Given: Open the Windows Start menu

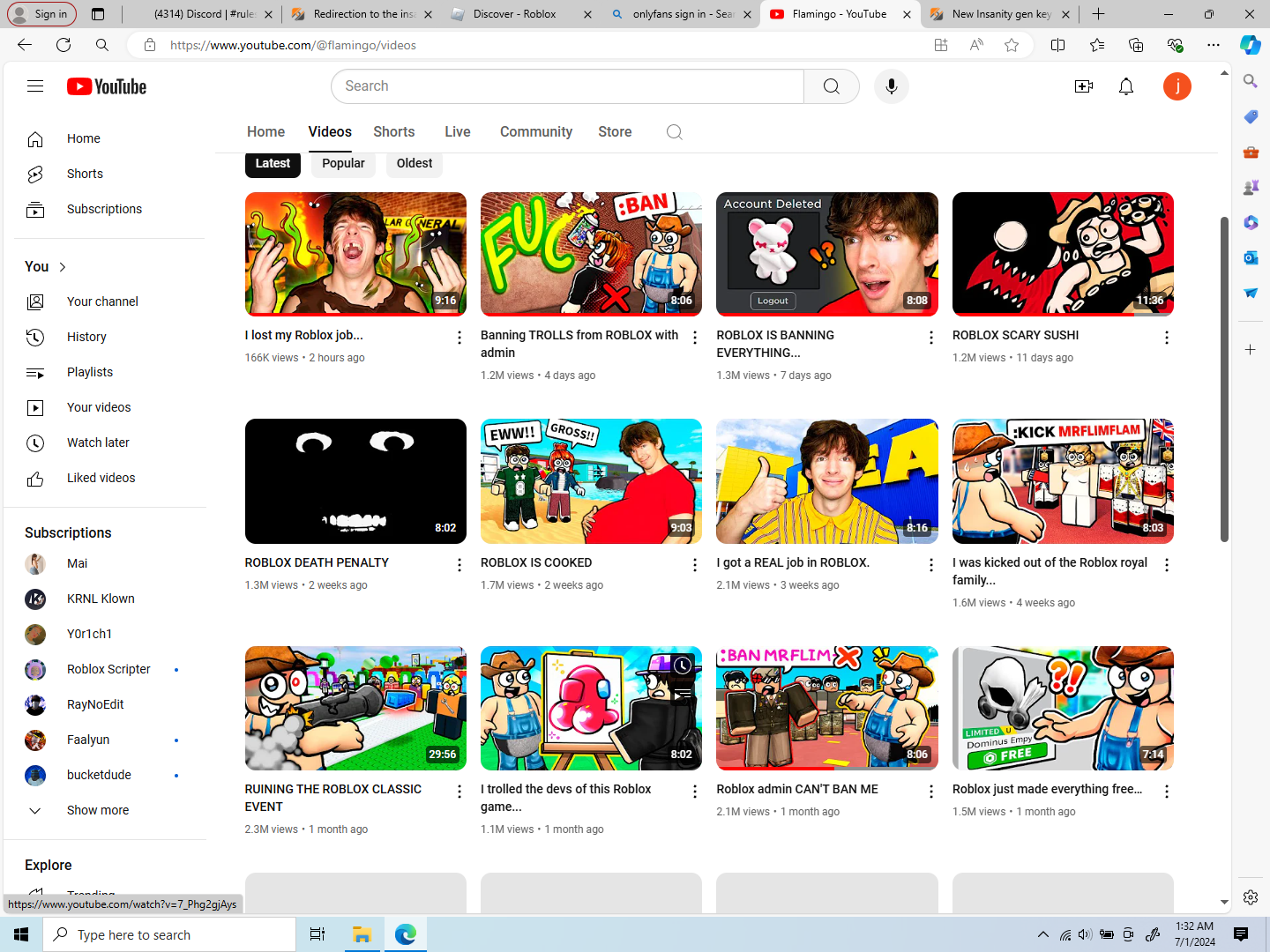Looking at the screenshot, I should [x=21, y=934].
